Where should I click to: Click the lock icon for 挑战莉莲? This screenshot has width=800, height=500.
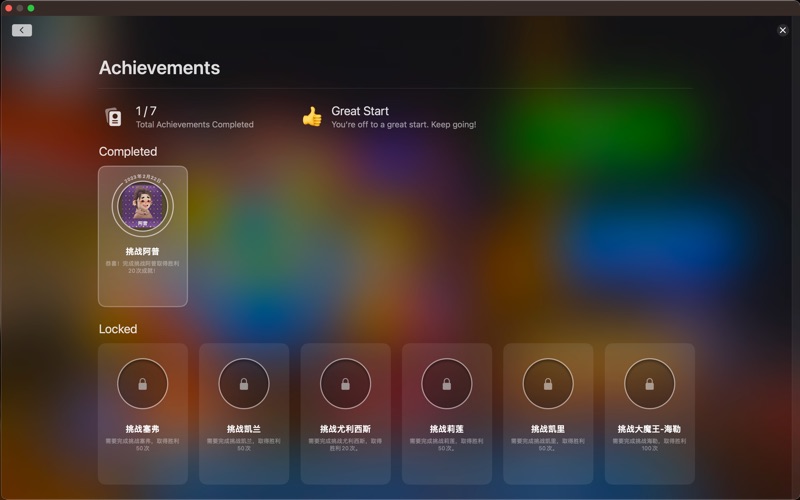click(x=446, y=384)
